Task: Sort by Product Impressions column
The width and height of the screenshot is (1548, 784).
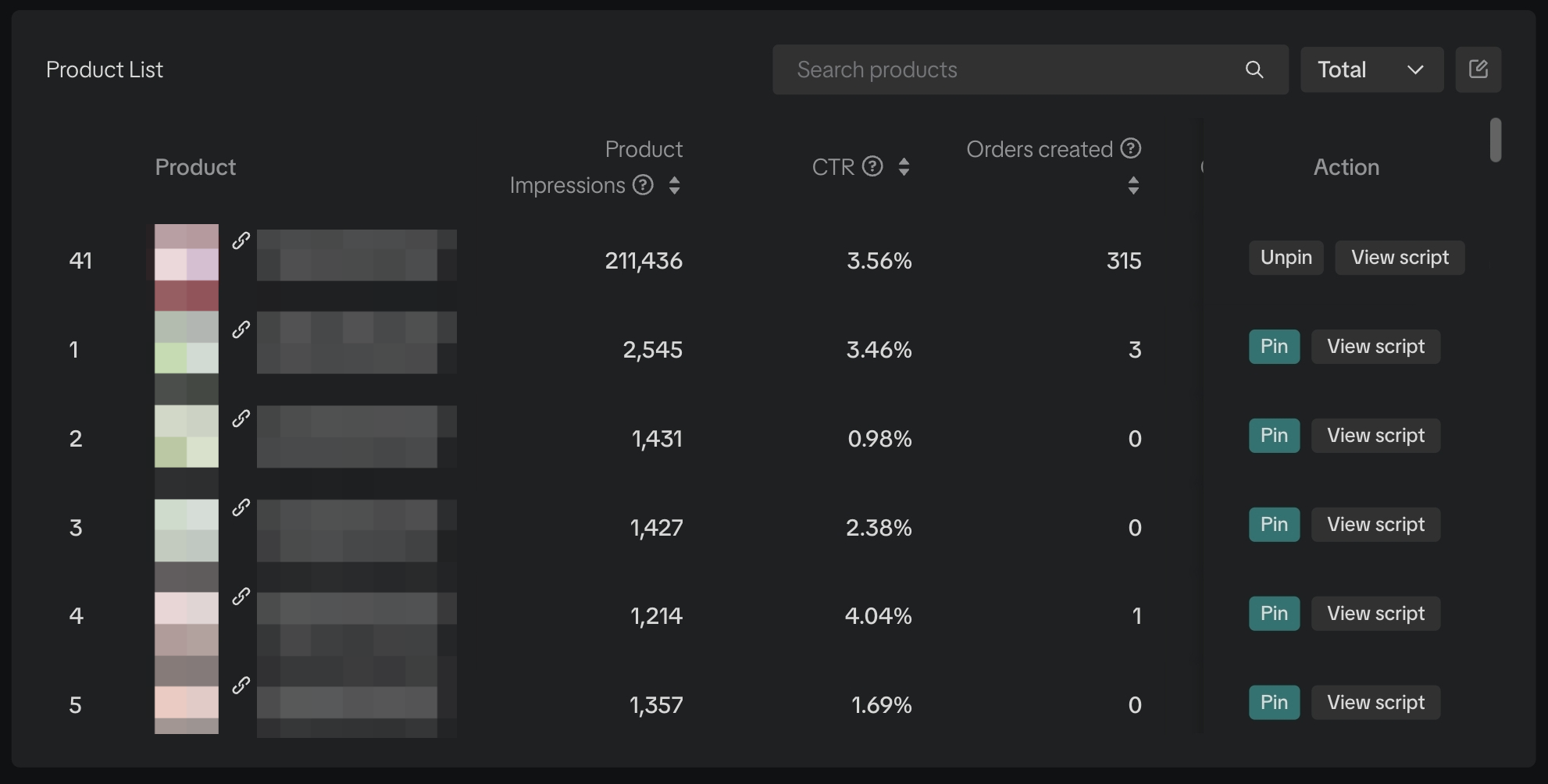Action: [x=674, y=185]
